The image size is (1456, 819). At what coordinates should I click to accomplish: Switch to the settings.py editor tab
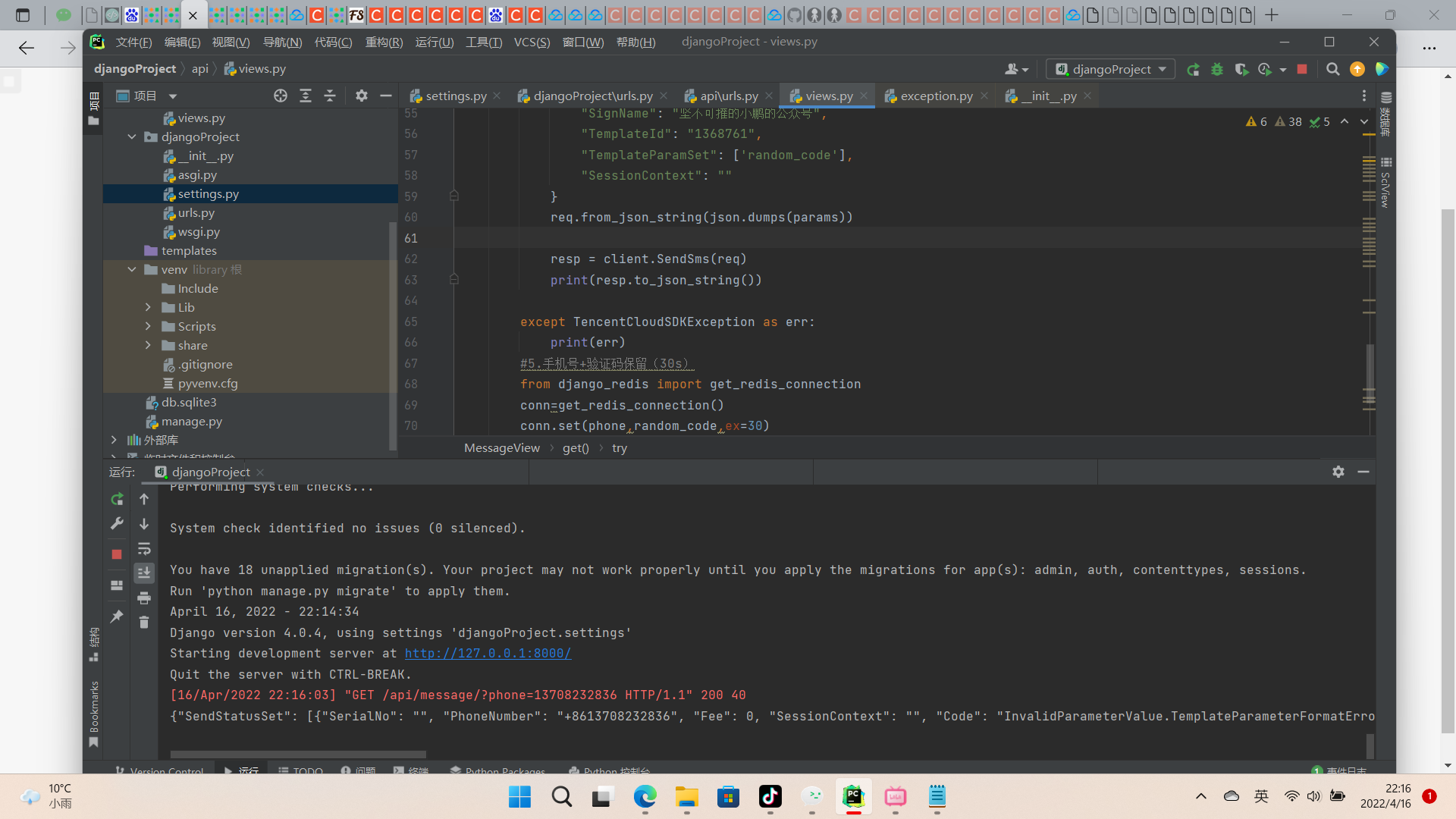456,96
